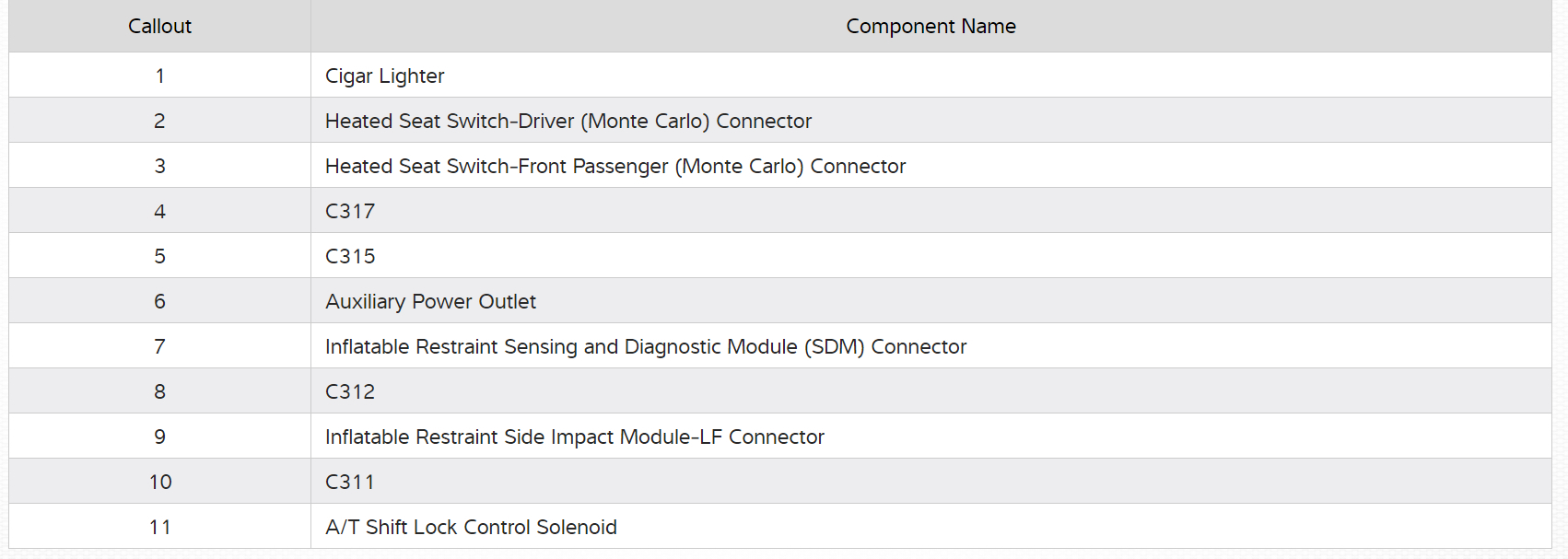Click Heated Seat Switch-Front Passenger Connector entry
Screen dimensions: 1568x559
(614, 167)
